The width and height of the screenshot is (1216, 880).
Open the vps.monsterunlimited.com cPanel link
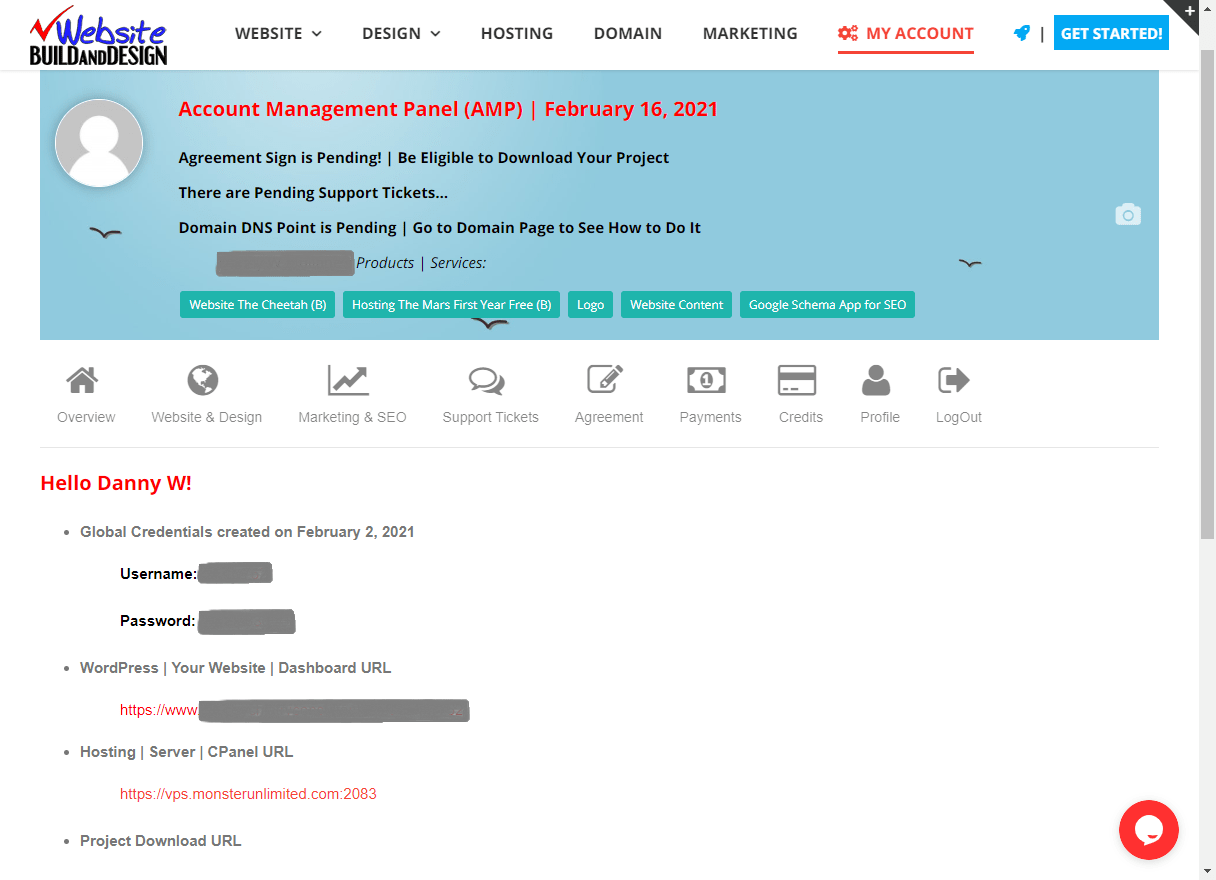(248, 794)
